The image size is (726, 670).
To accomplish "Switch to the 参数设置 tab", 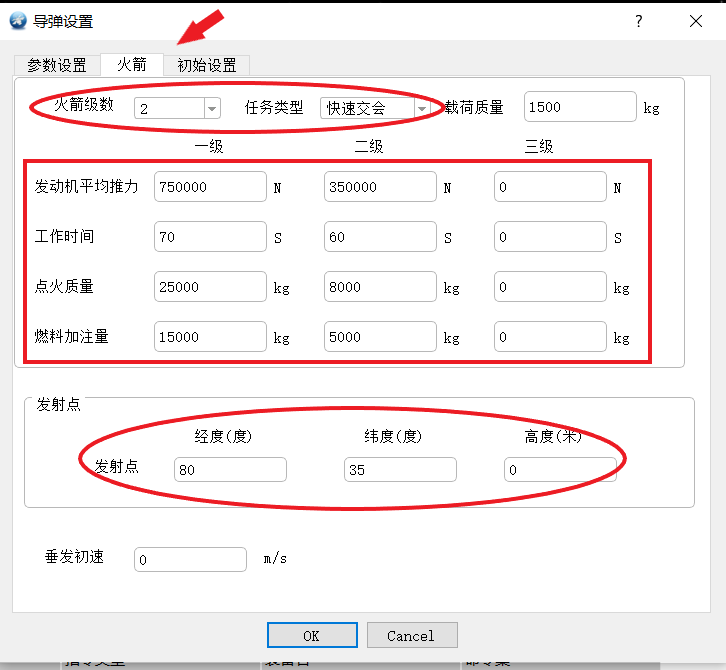I will click(57, 65).
